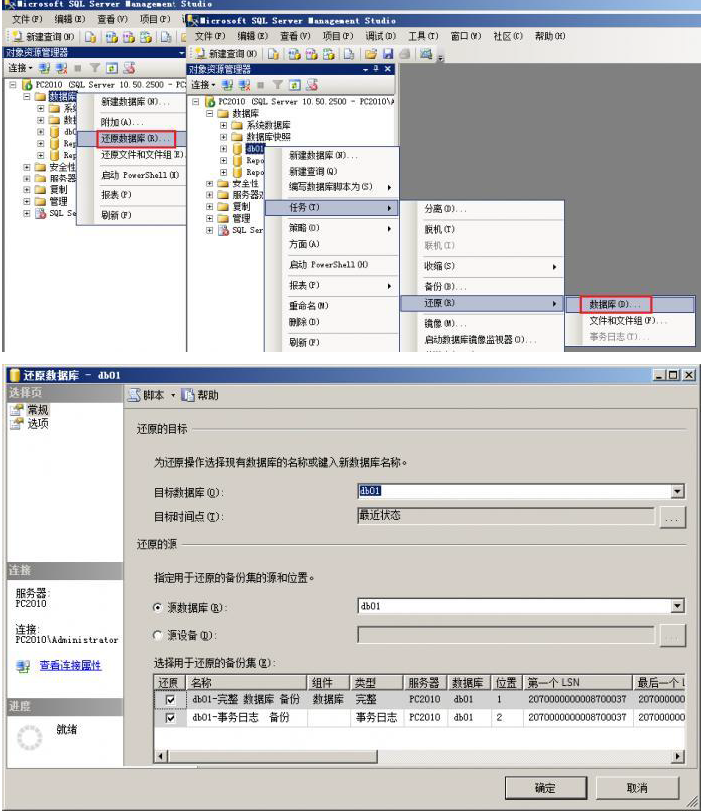Click 新建查询 in the back SSMS window toolbar
702x812 pixels.
click(x=43, y=37)
